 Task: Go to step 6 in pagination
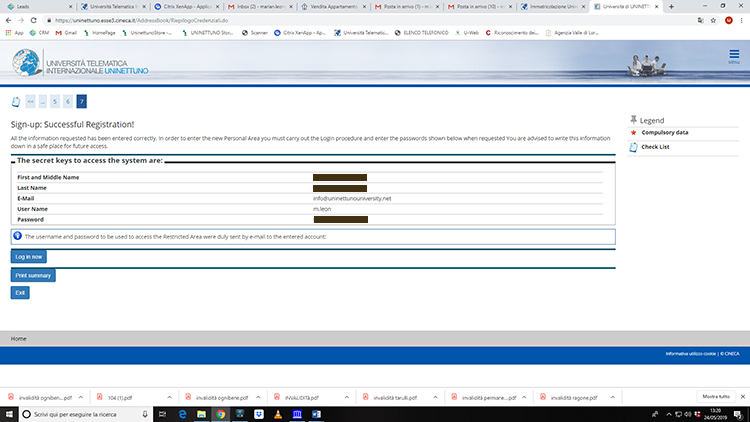[x=68, y=101]
